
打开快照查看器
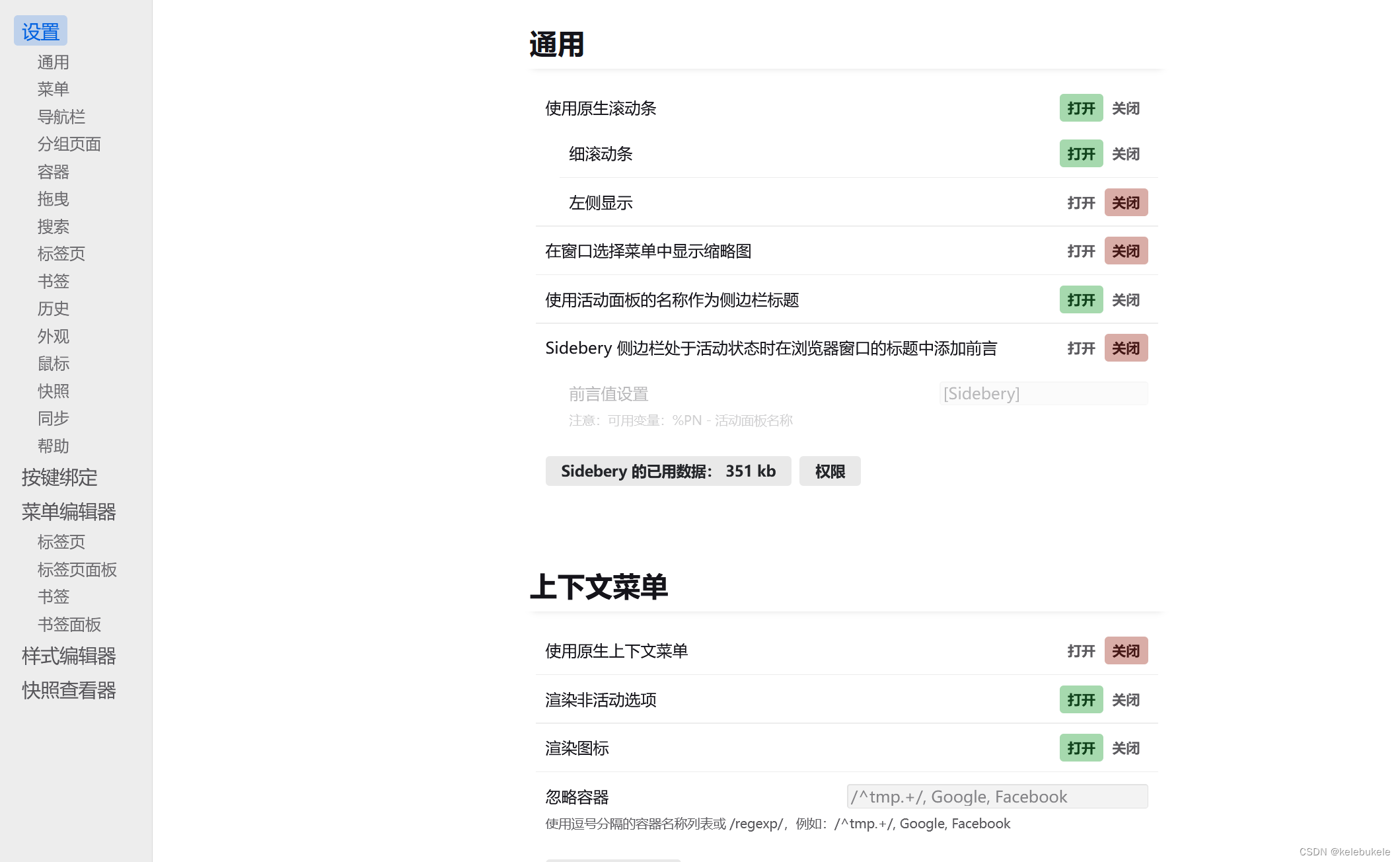(x=68, y=690)
